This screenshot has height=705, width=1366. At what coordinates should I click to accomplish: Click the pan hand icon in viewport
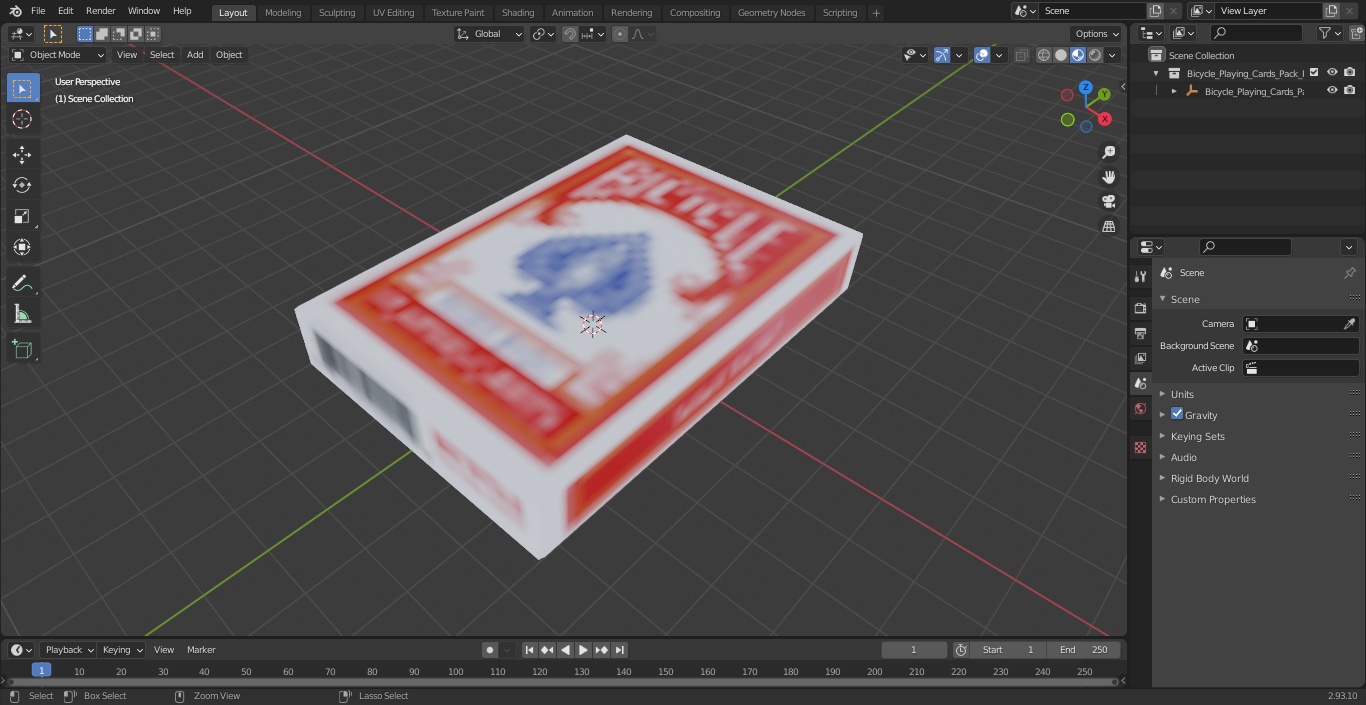pyautogui.click(x=1108, y=177)
